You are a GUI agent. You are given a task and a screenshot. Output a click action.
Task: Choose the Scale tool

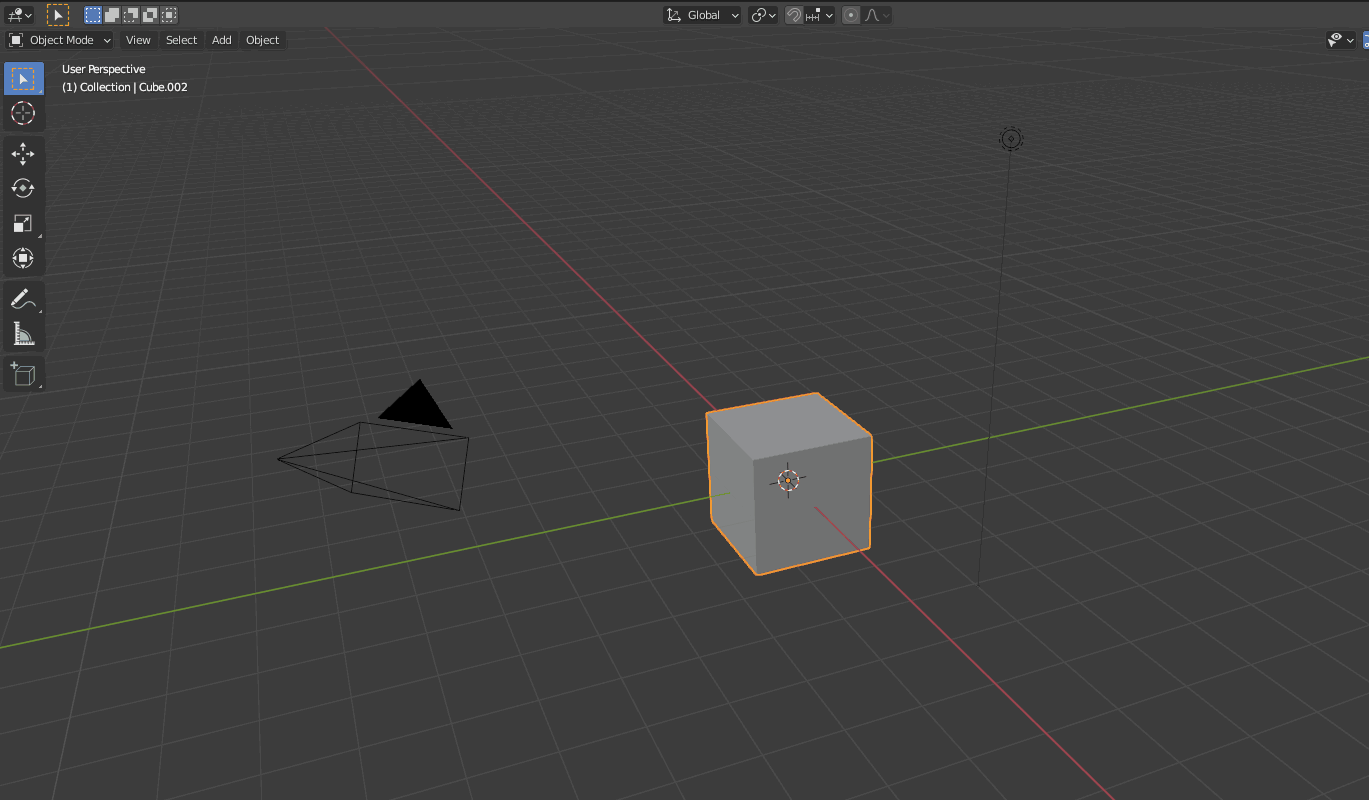point(23,223)
